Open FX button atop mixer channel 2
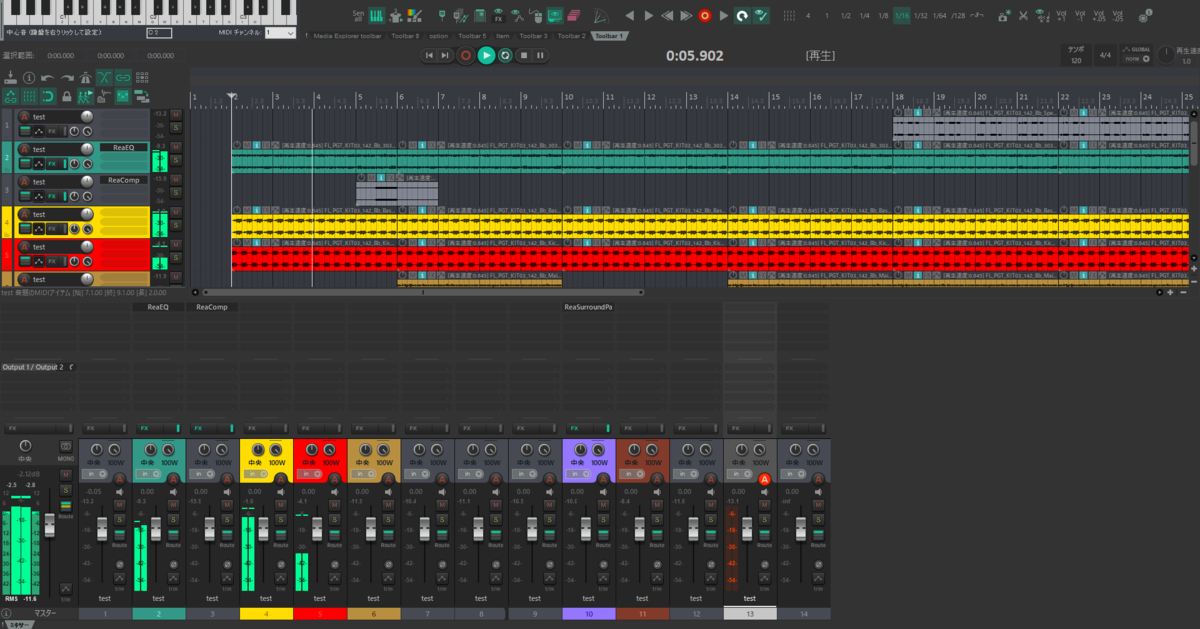The width and height of the screenshot is (1200, 629). pos(145,428)
